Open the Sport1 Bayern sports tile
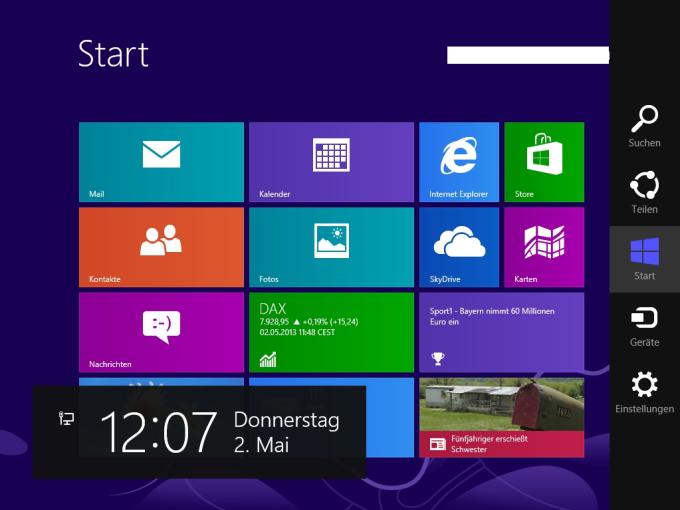680x510 pixels. click(501, 332)
